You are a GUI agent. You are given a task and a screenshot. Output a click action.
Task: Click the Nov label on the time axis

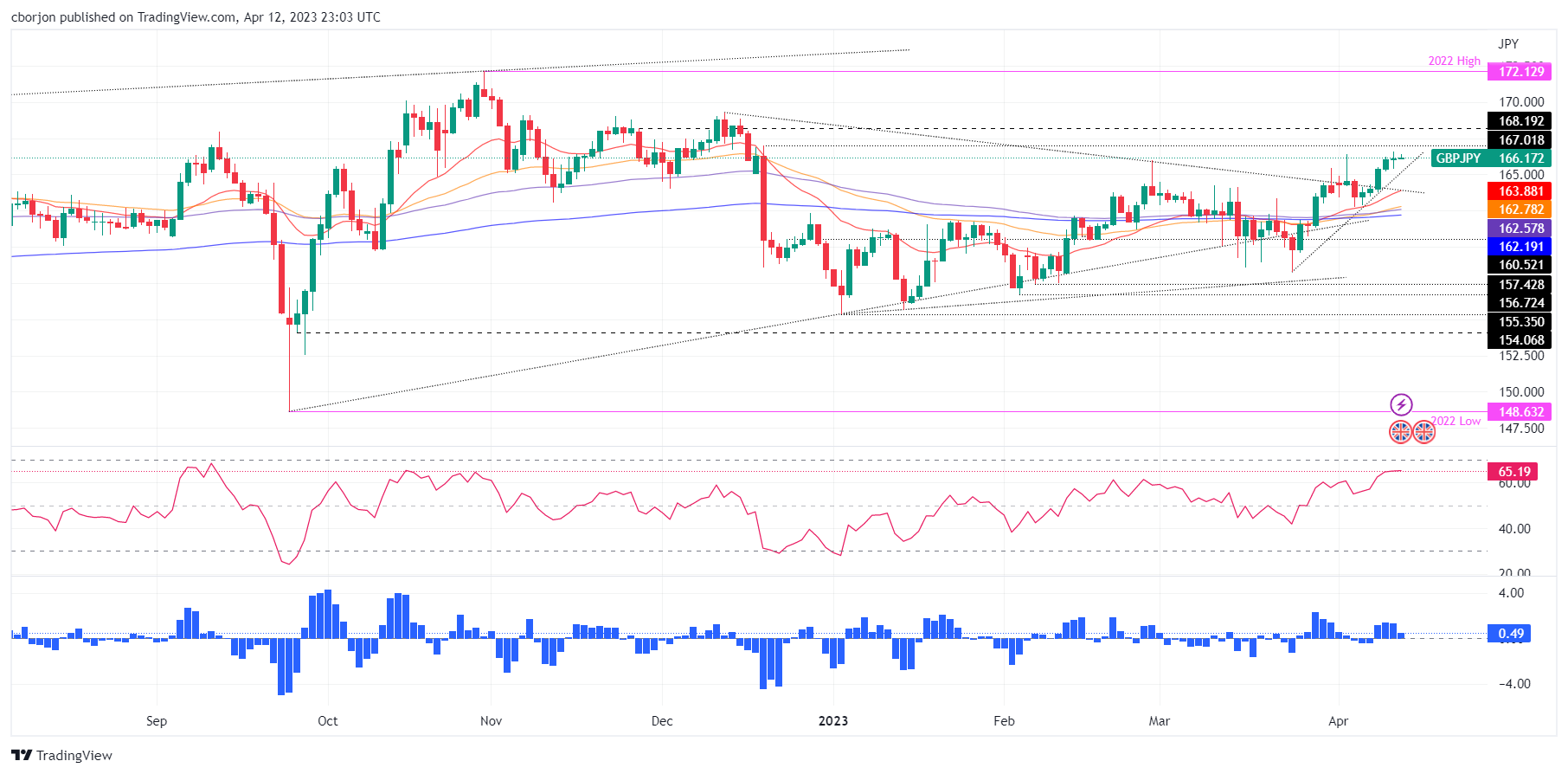(491, 721)
